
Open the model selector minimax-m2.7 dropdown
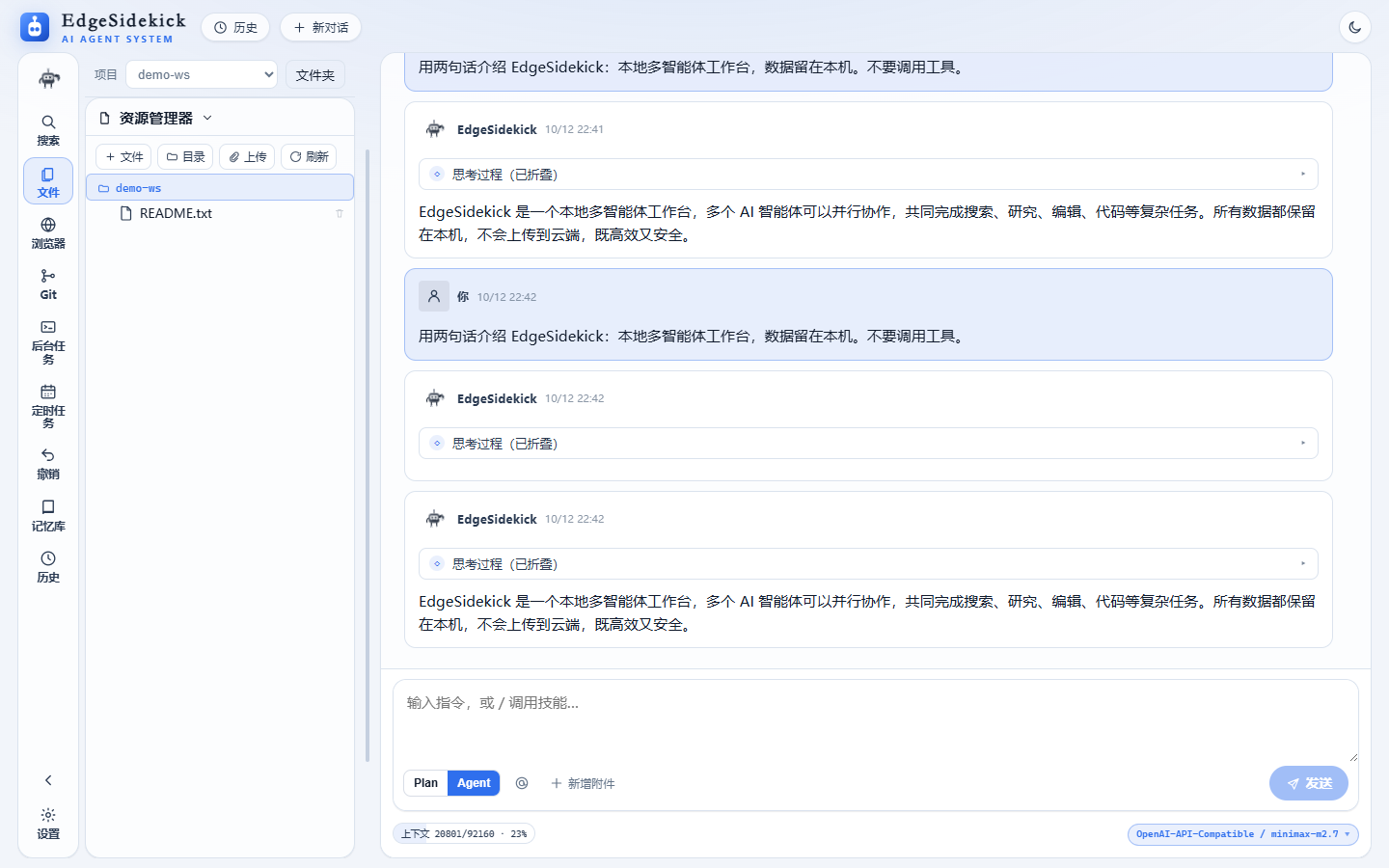(x=1242, y=834)
